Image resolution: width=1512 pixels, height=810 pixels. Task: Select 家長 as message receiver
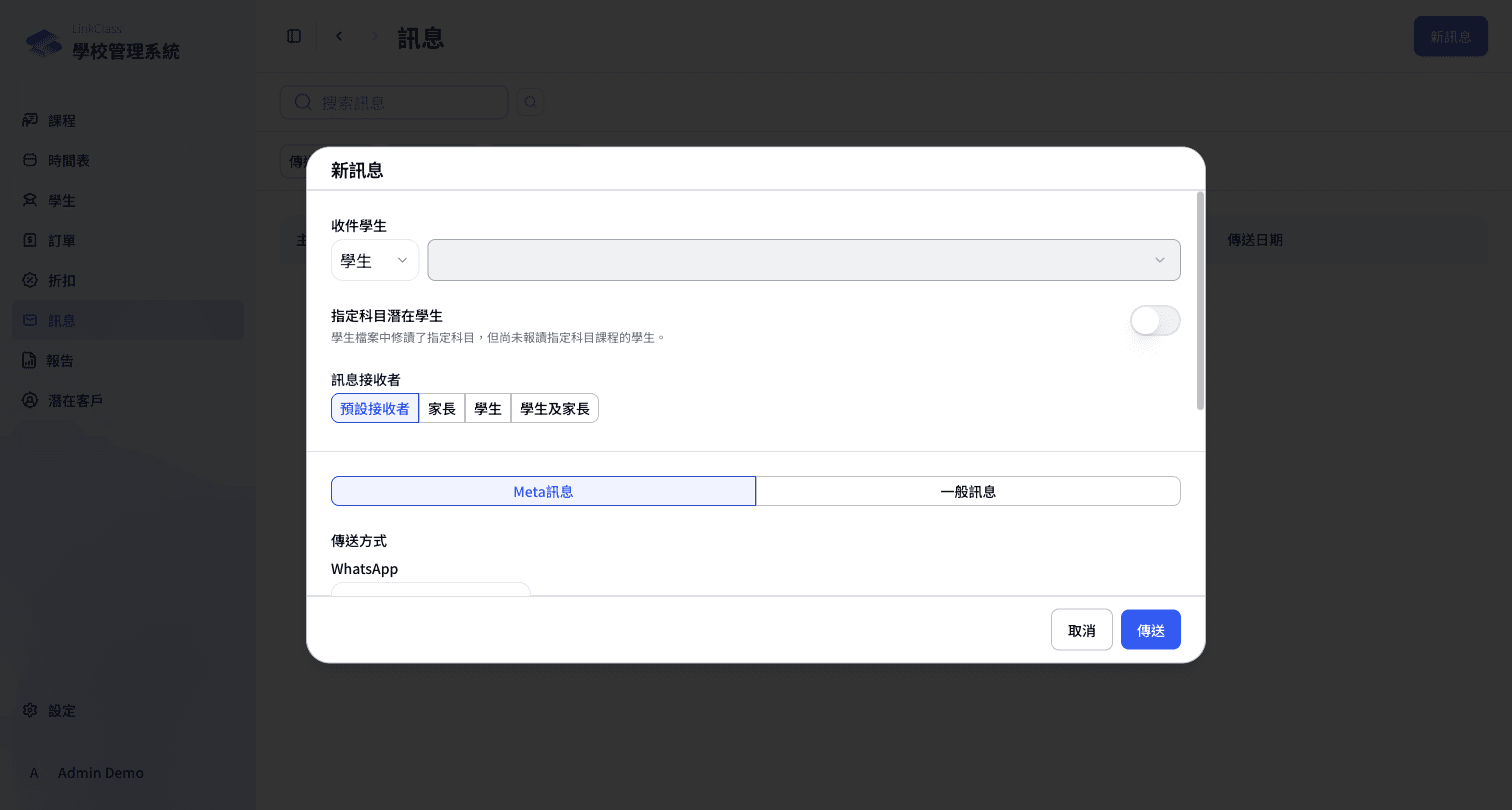point(442,408)
